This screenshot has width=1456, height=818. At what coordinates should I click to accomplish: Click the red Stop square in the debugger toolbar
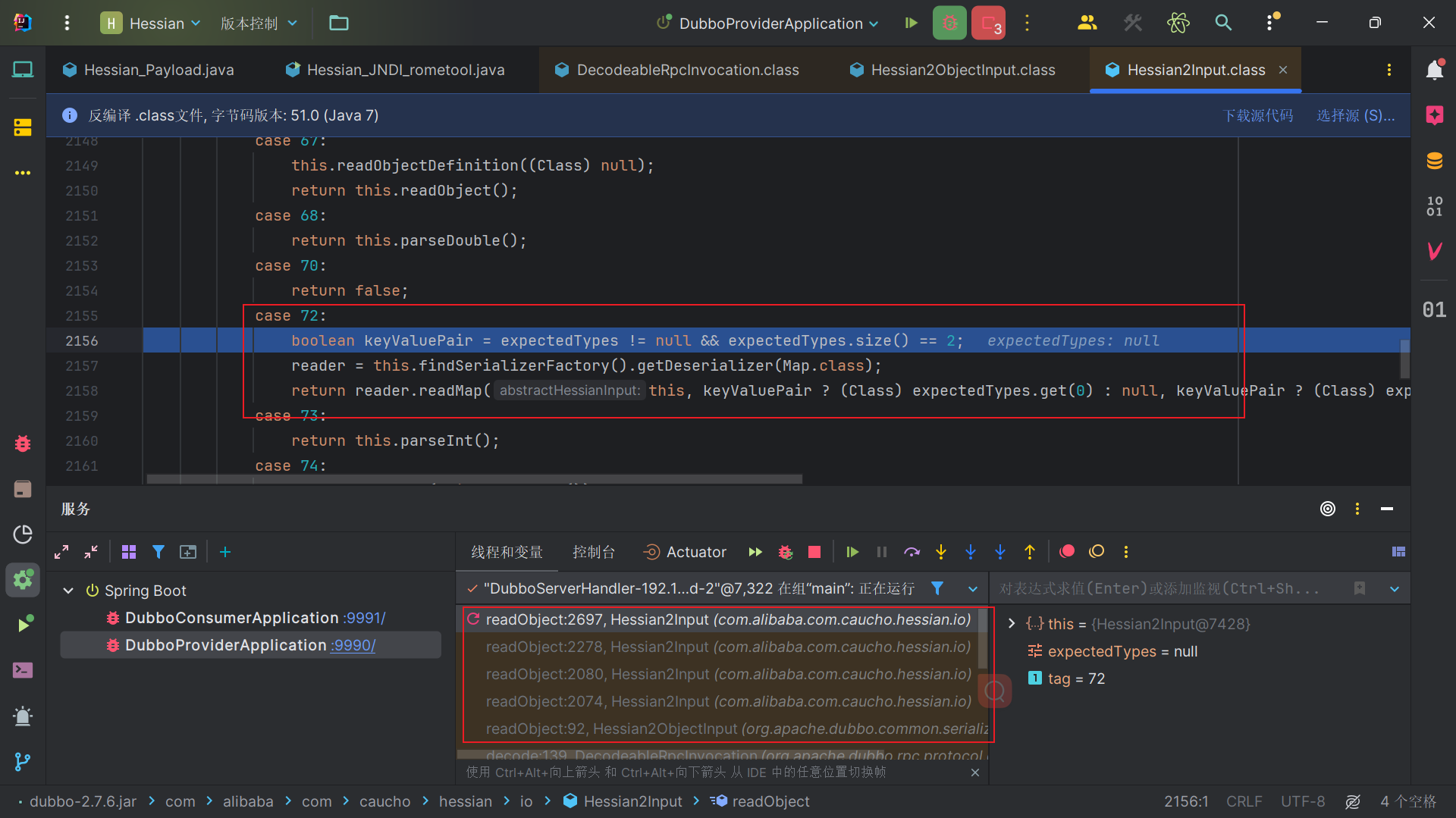point(814,552)
